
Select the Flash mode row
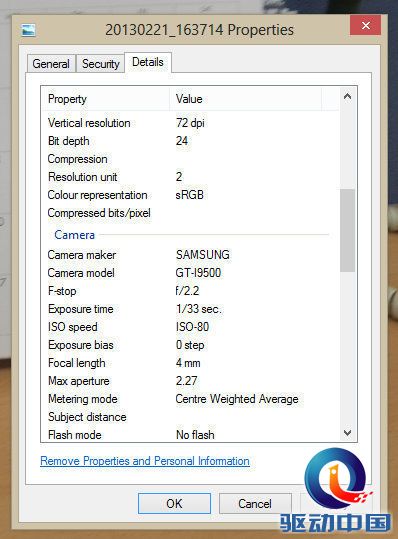(190, 435)
